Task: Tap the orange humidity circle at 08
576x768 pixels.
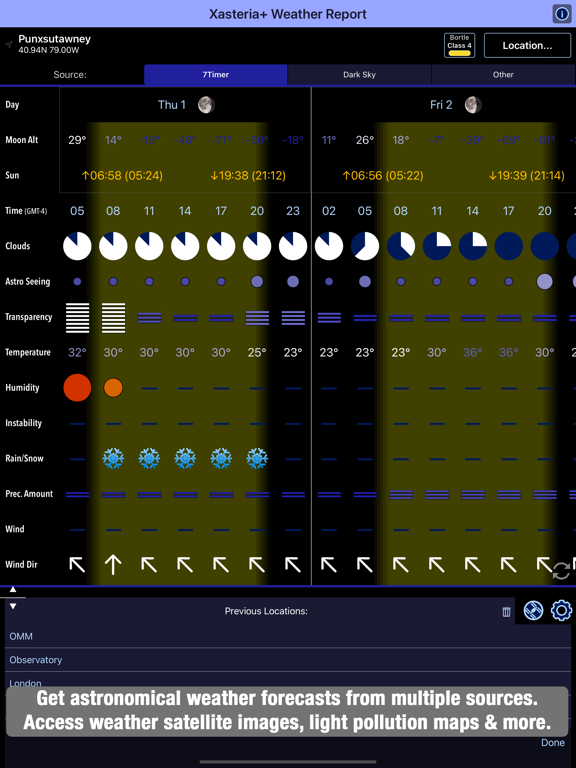Action: (113, 388)
